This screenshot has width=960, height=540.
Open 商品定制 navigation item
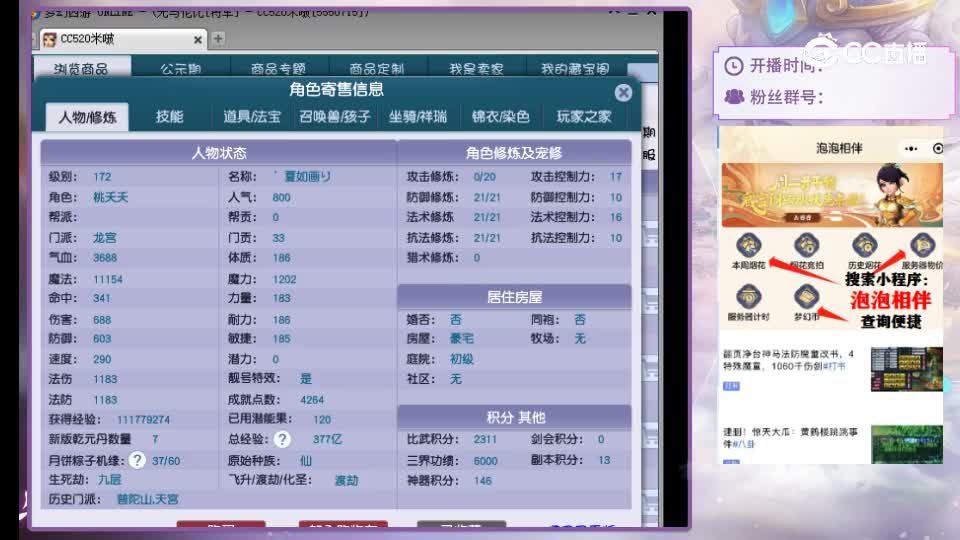[377, 68]
